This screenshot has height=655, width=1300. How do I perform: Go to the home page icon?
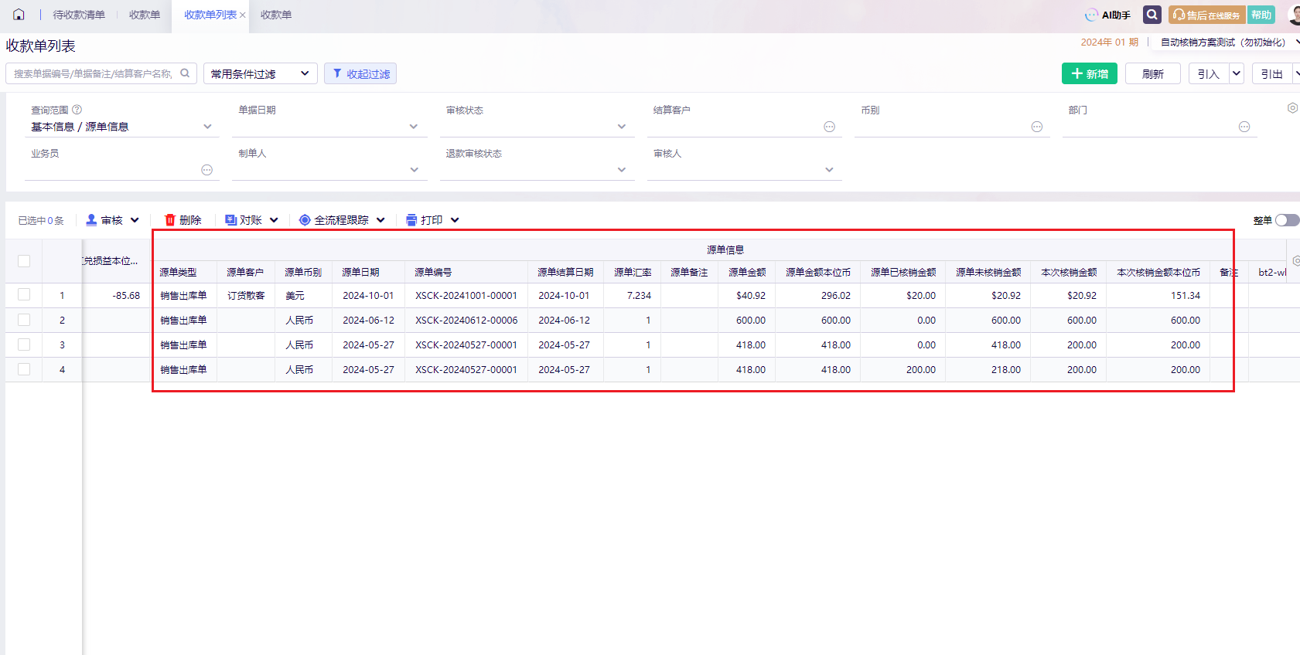18,15
